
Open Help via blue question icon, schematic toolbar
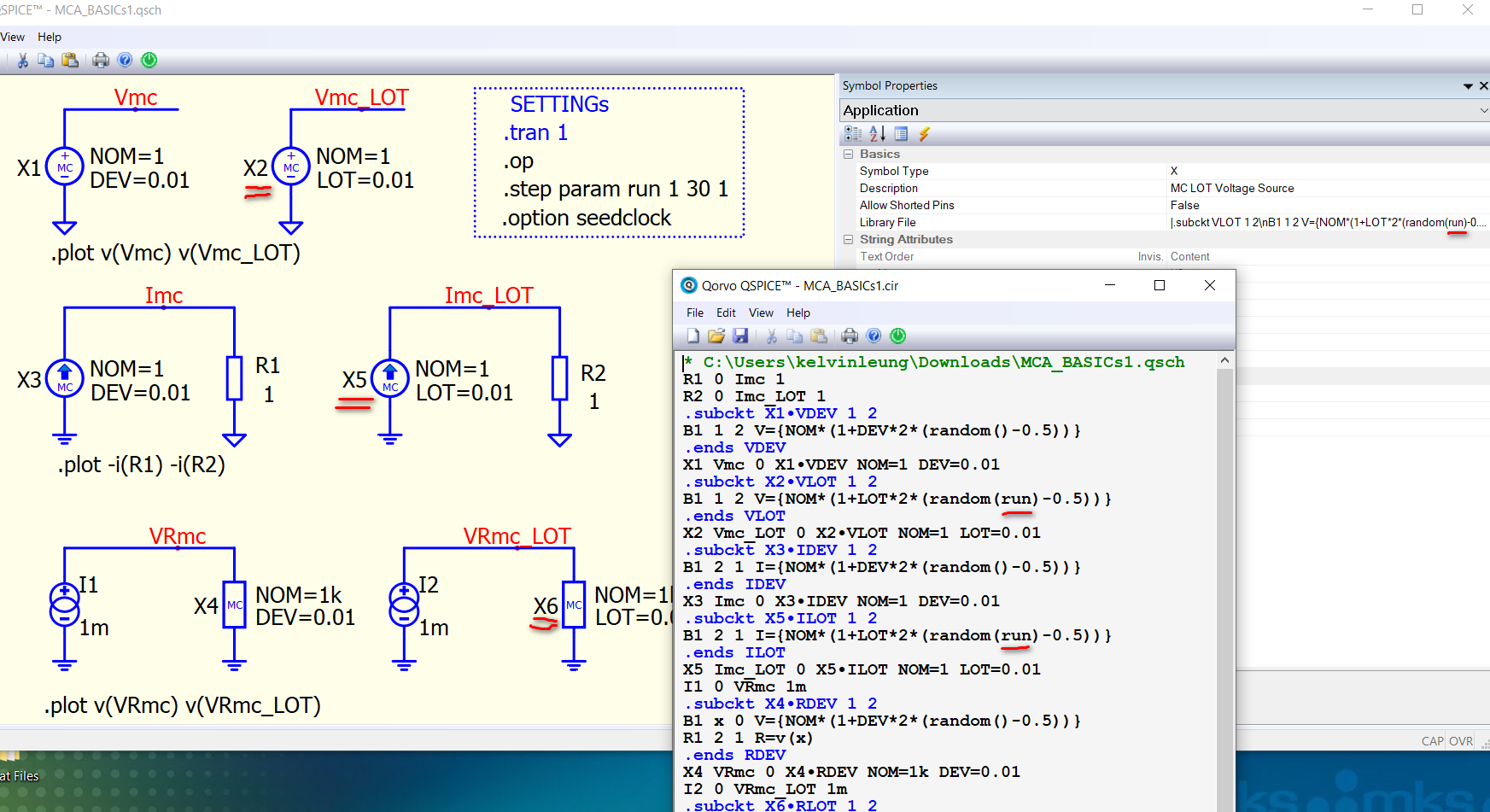point(125,60)
